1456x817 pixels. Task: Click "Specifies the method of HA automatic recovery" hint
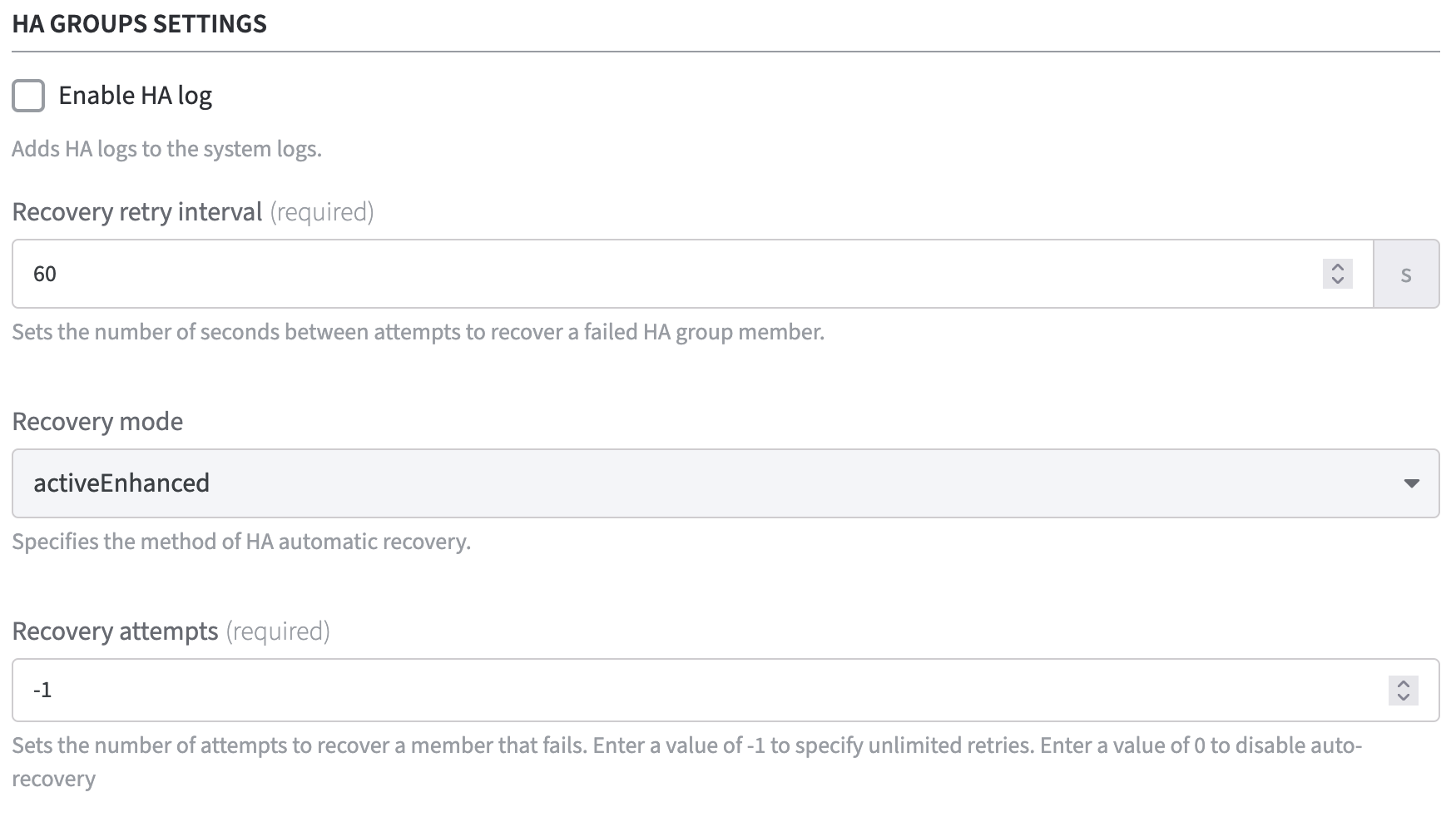(241, 542)
